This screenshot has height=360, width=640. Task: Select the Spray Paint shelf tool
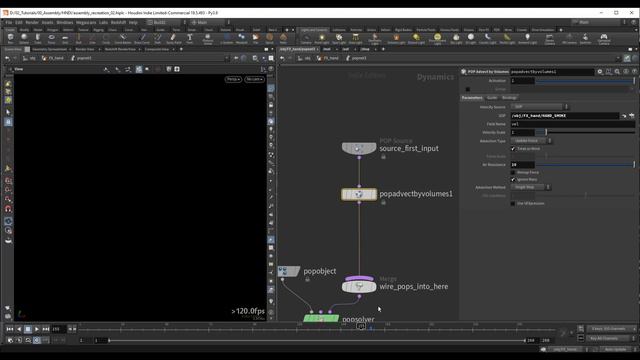[173, 38]
